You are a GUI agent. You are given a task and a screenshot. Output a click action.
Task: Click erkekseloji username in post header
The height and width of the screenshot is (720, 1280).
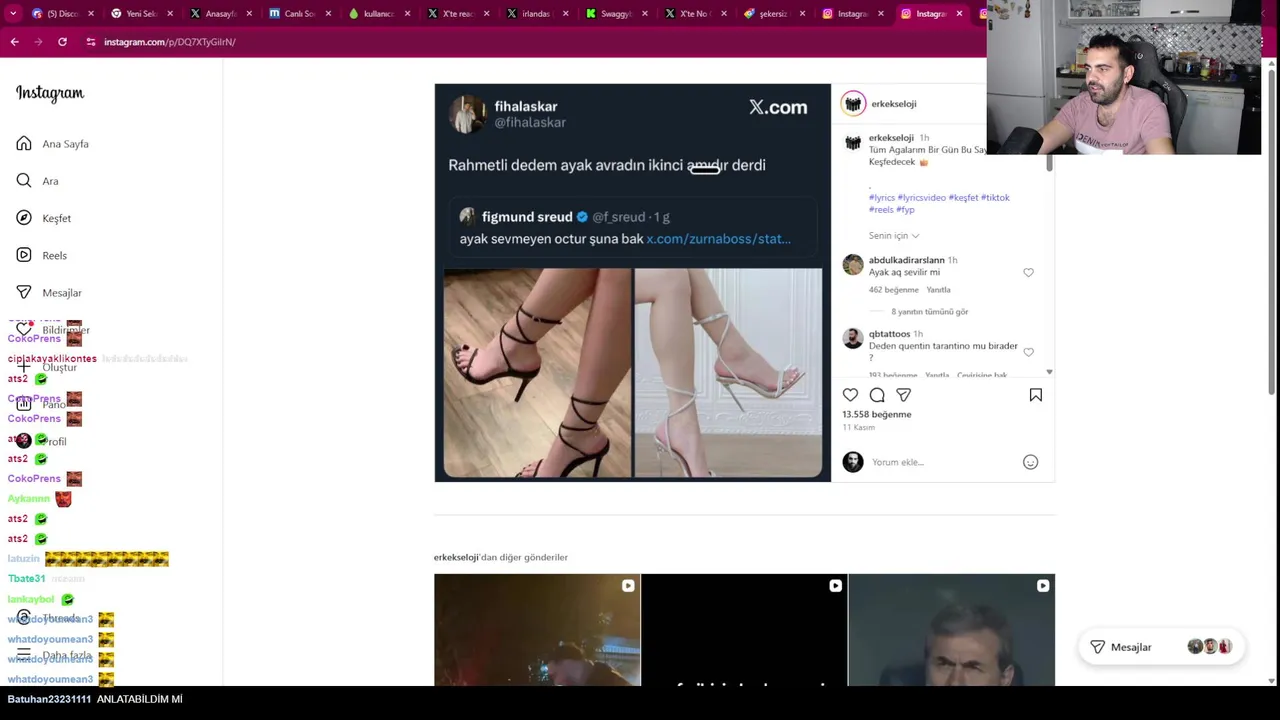pyautogui.click(x=893, y=104)
